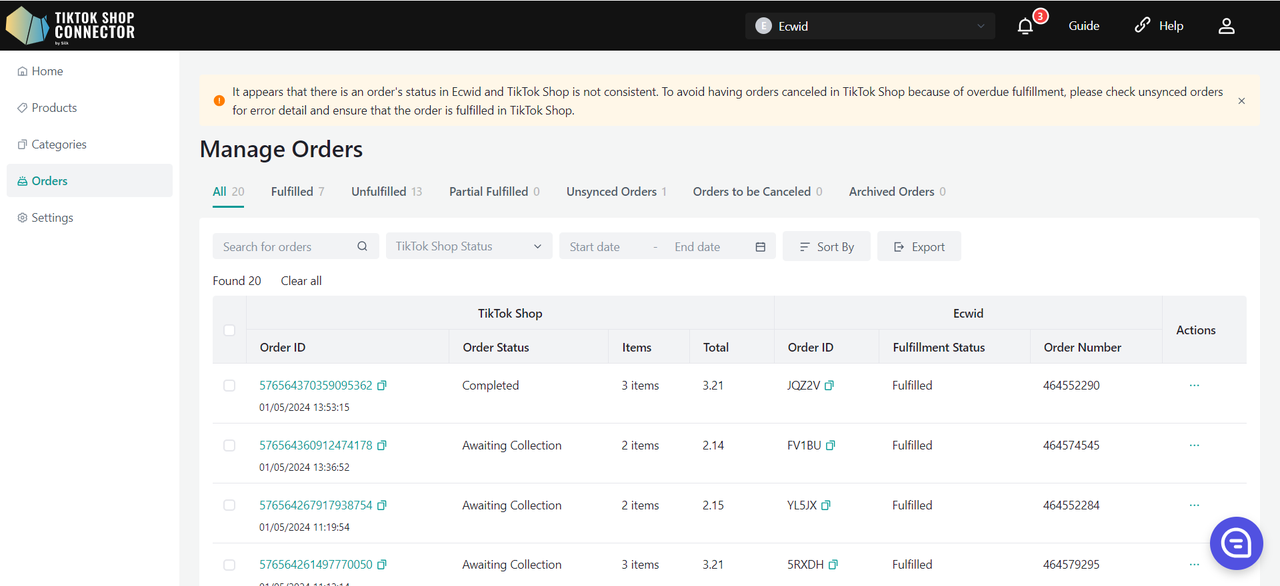Open actions menu for order 464552284
Screen dimensions: 1280x586
coord(1194,505)
